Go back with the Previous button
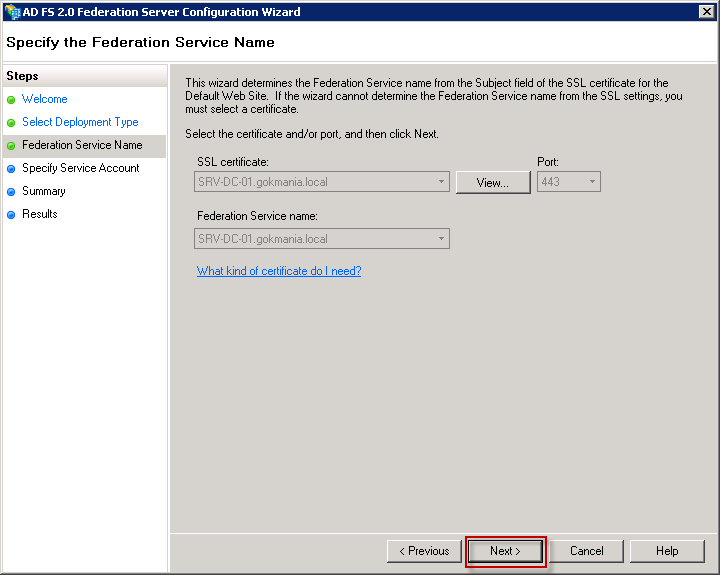720x575 pixels. [424, 551]
